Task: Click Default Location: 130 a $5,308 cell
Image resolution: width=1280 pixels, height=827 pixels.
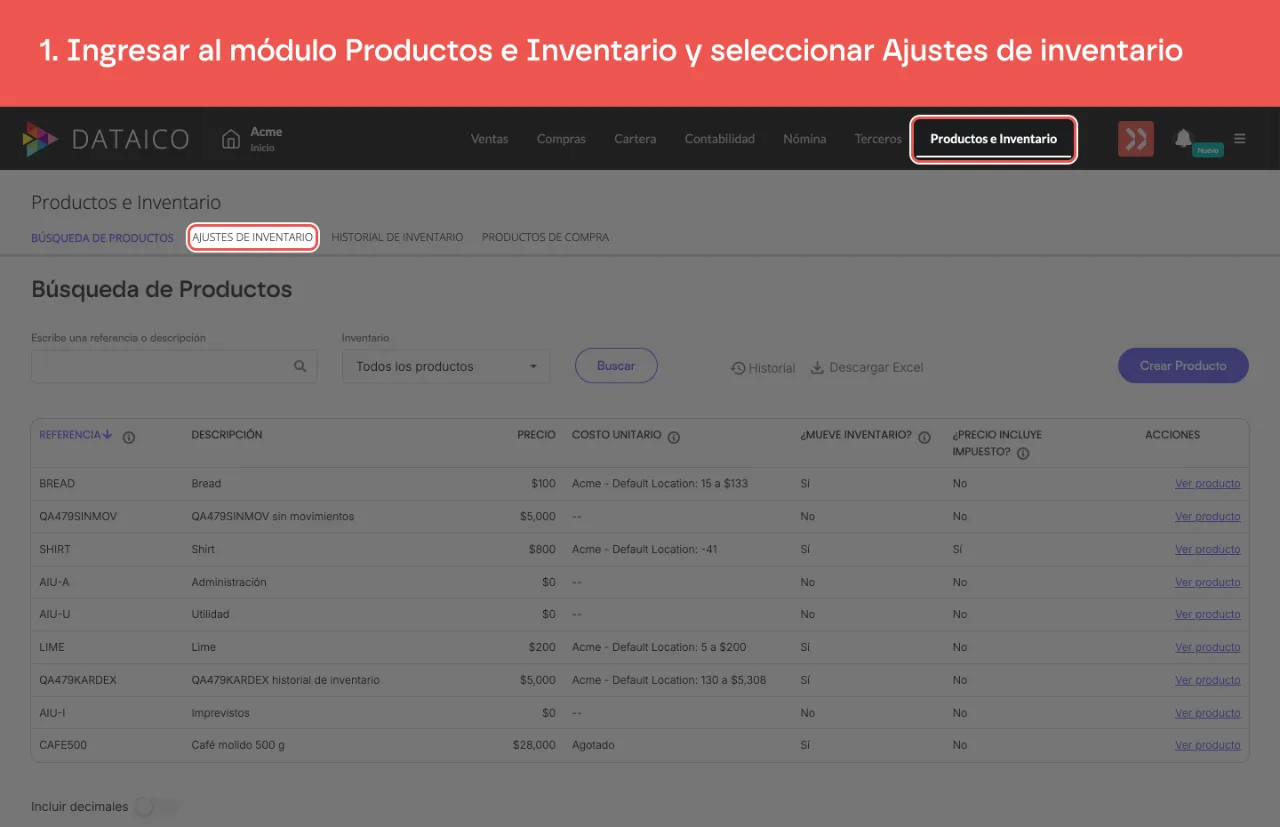Action: coord(669,680)
